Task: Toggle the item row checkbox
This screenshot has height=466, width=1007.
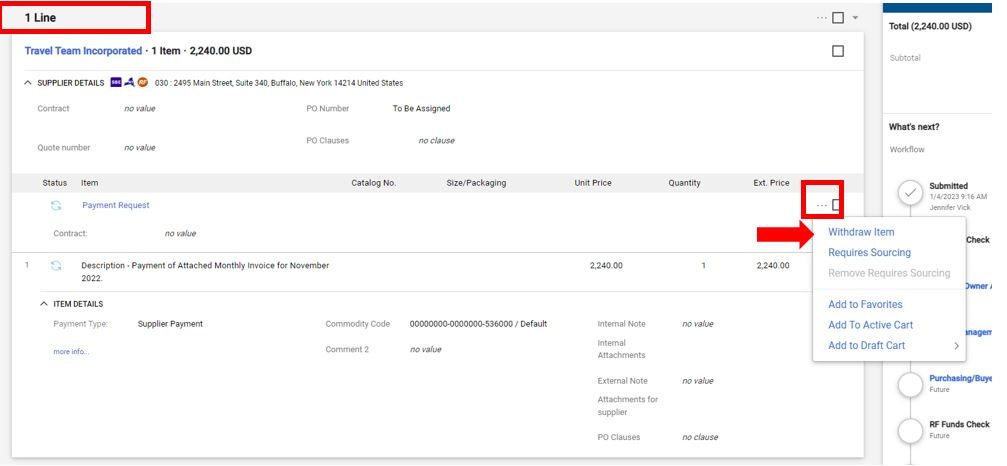Action: coord(837,205)
